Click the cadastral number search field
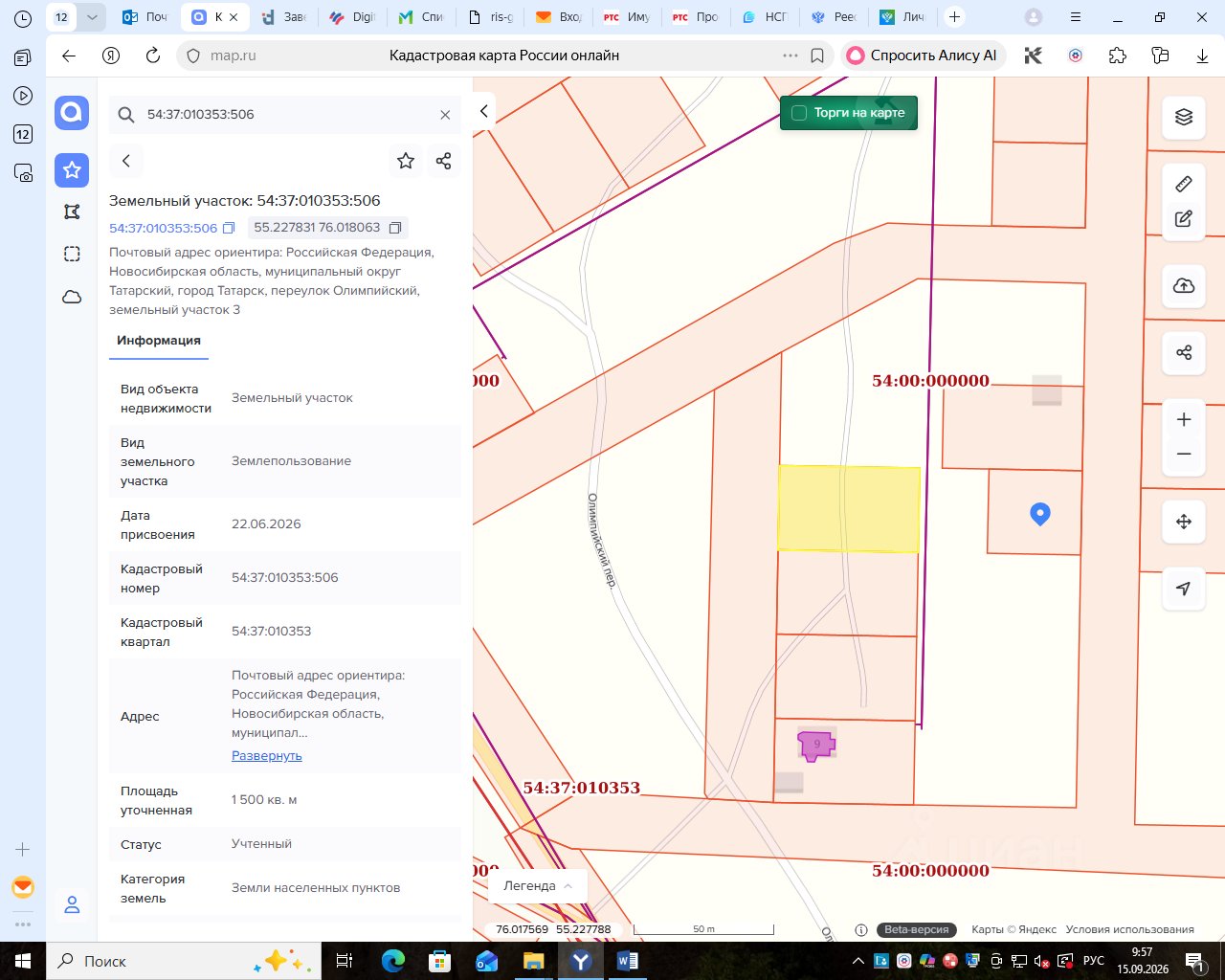This screenshot has height=980, width=1225. tap(285, 114)
